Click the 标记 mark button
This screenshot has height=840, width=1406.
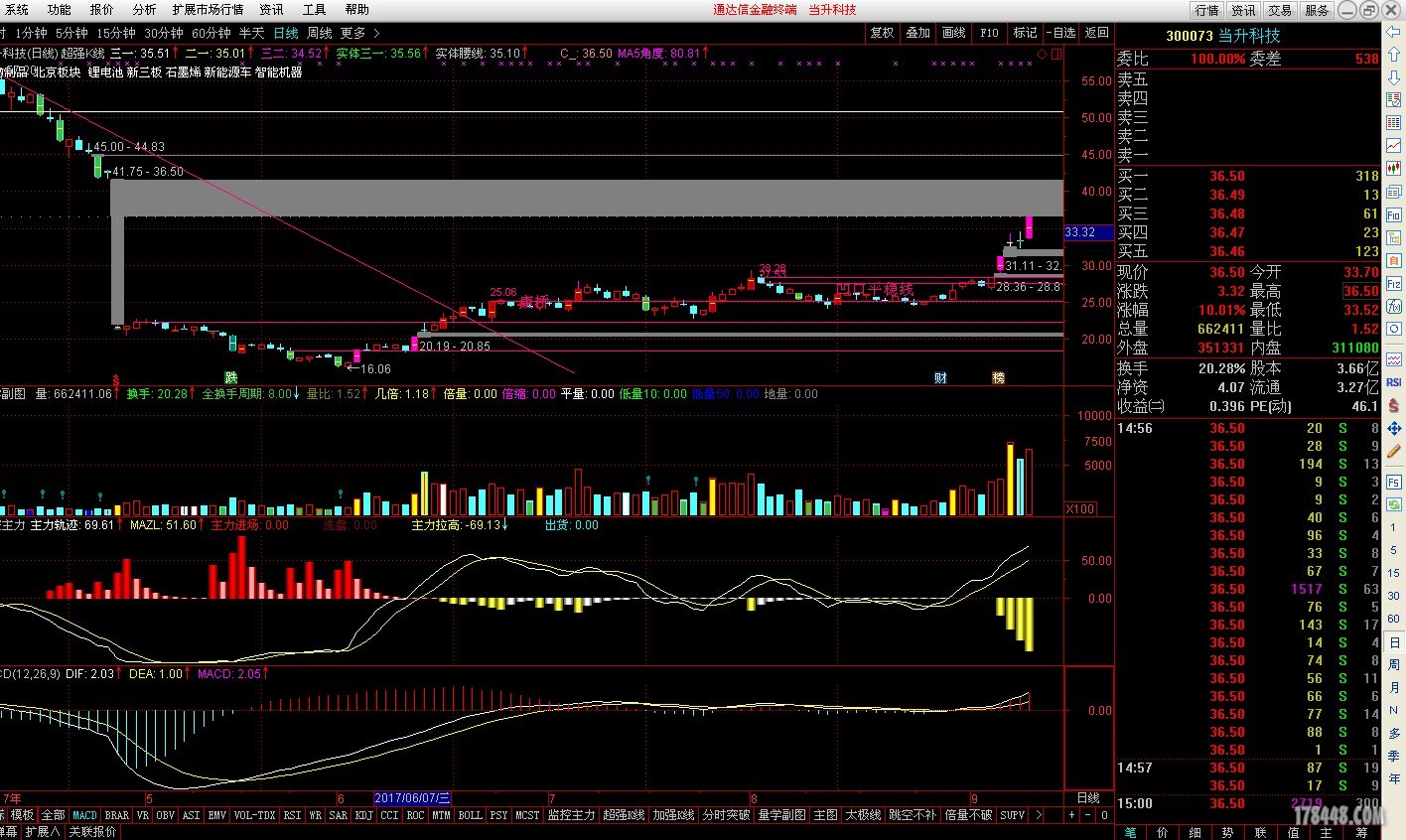[x=1025, y=33]
